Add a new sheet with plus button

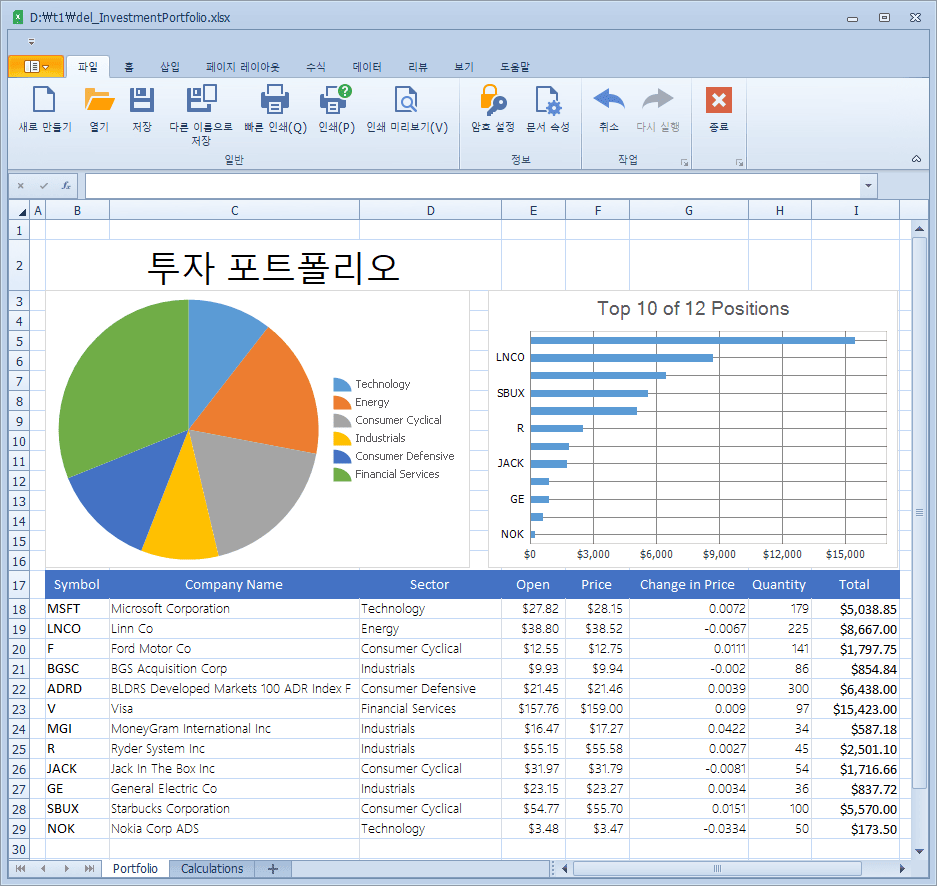[273, 869]
